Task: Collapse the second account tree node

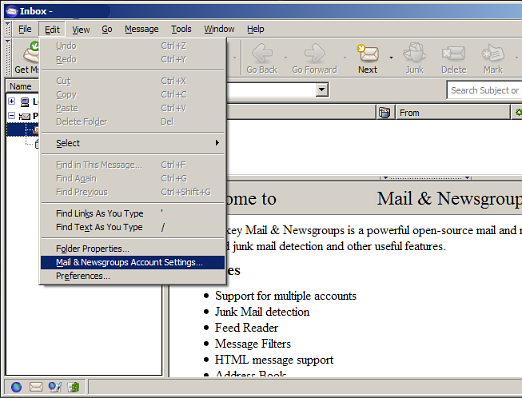Action: pos(12,116)
